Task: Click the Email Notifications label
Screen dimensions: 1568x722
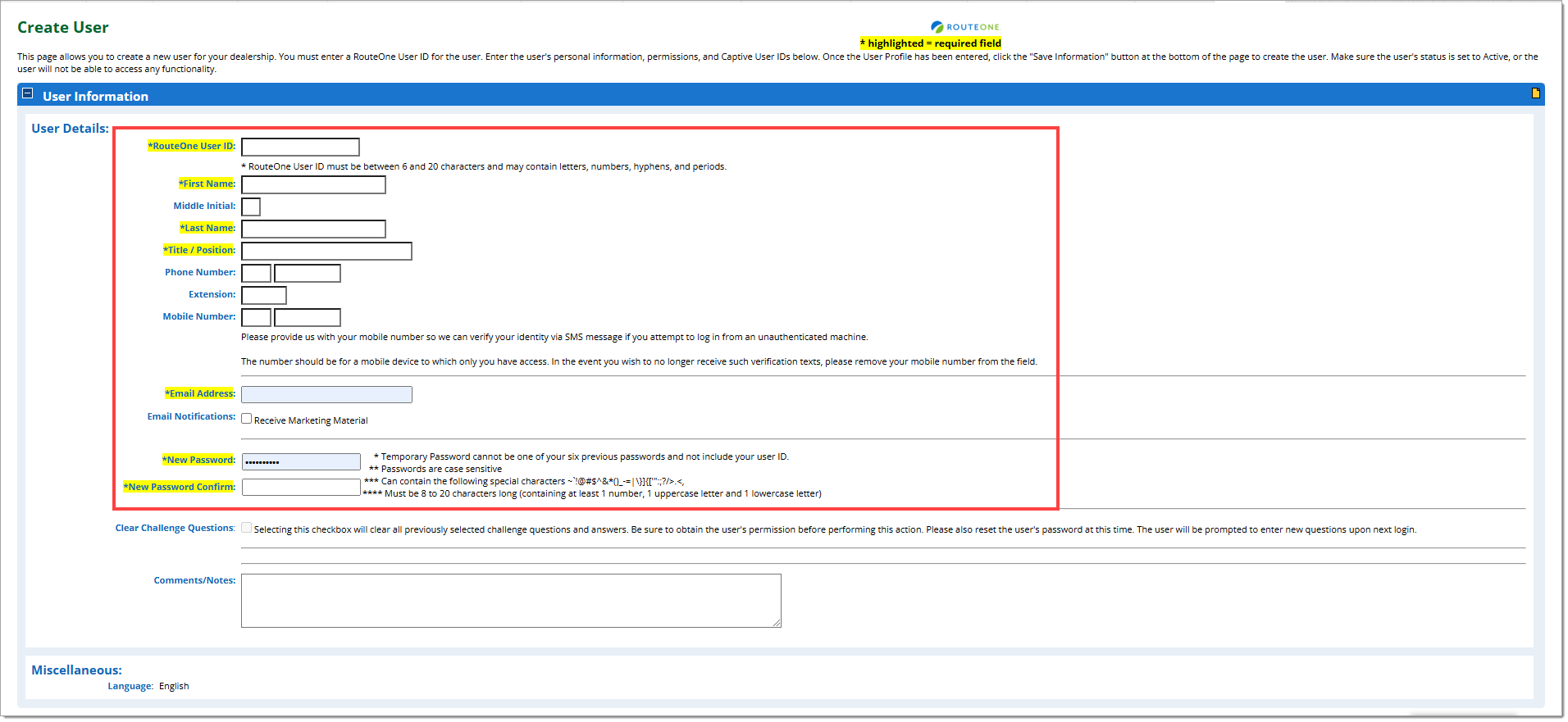Action: coord(191,416)
